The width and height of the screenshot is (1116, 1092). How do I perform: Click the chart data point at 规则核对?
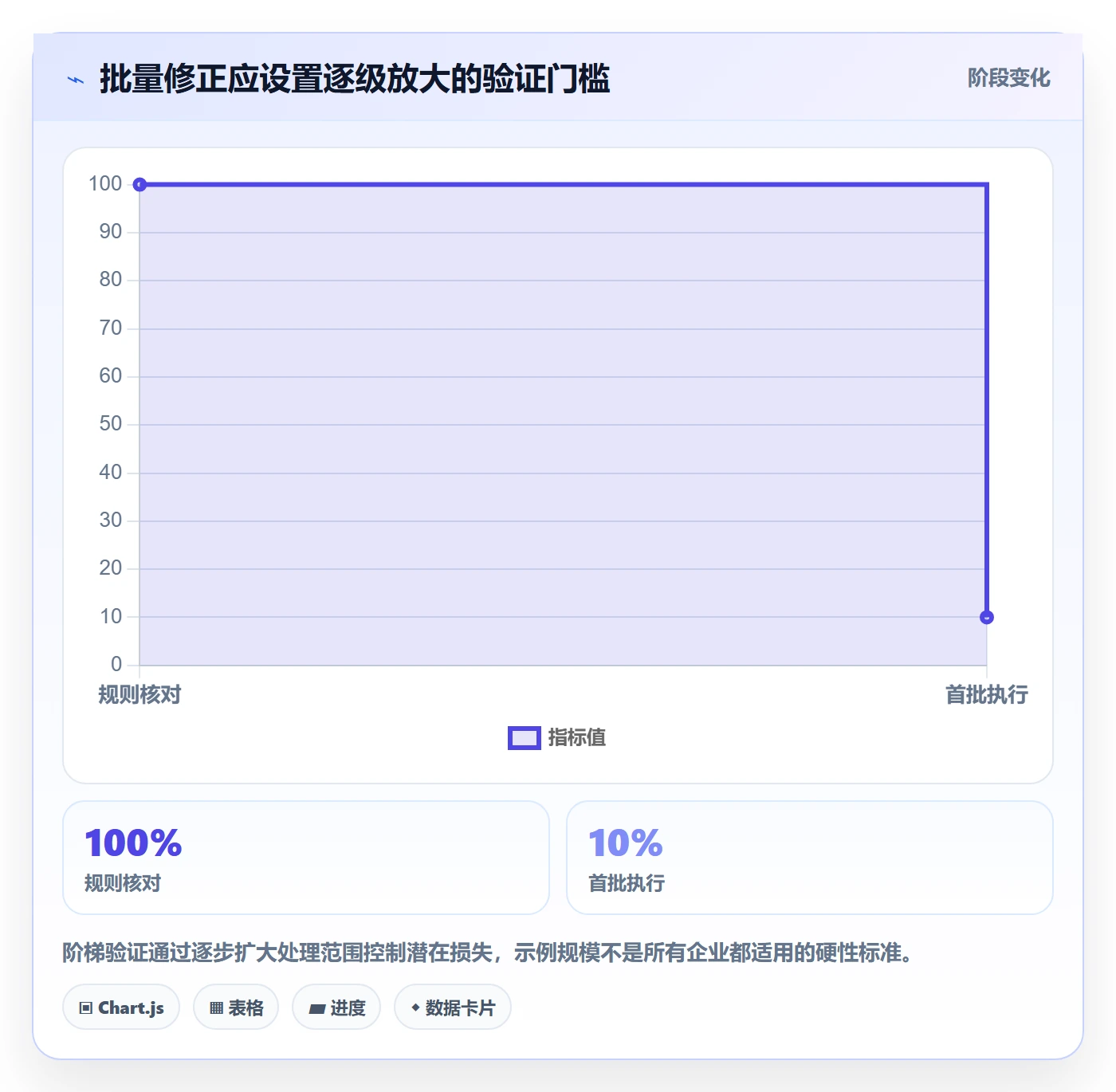click(x=139, y=185)
